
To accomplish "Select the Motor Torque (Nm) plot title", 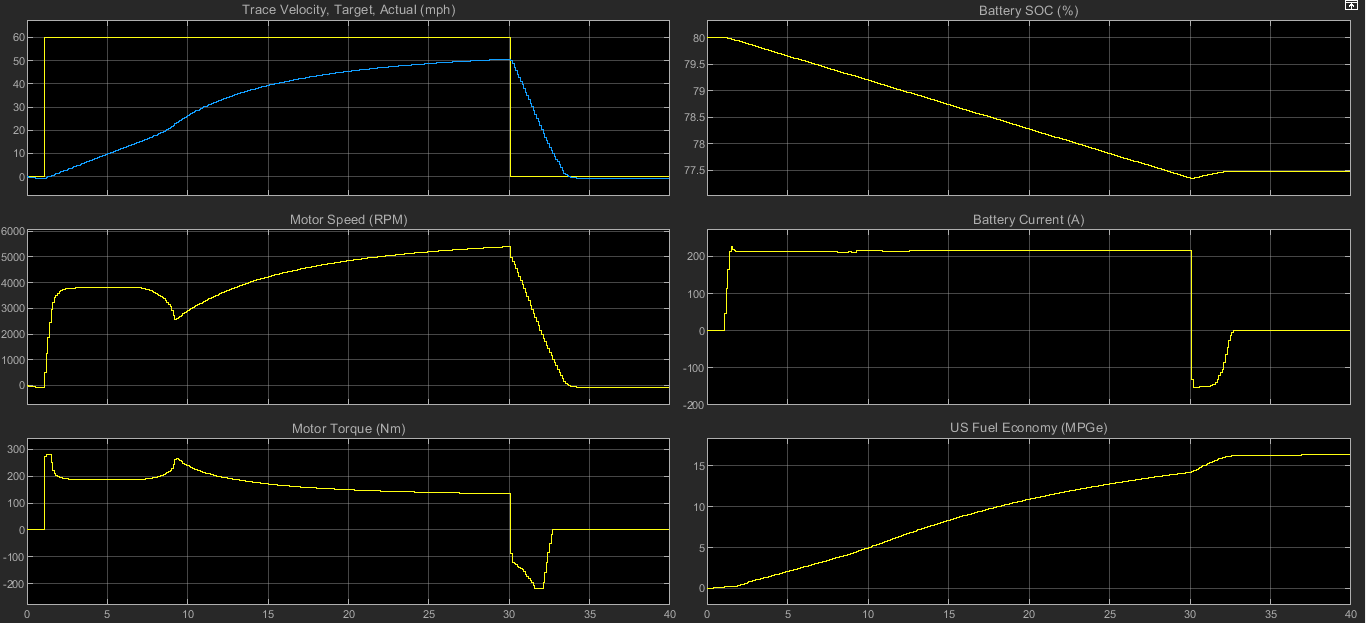I will click(350, 427).
